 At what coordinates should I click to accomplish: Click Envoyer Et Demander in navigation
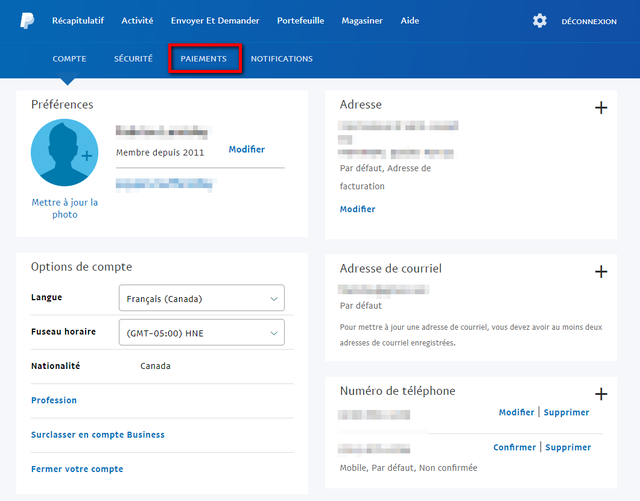click(215, 21)
